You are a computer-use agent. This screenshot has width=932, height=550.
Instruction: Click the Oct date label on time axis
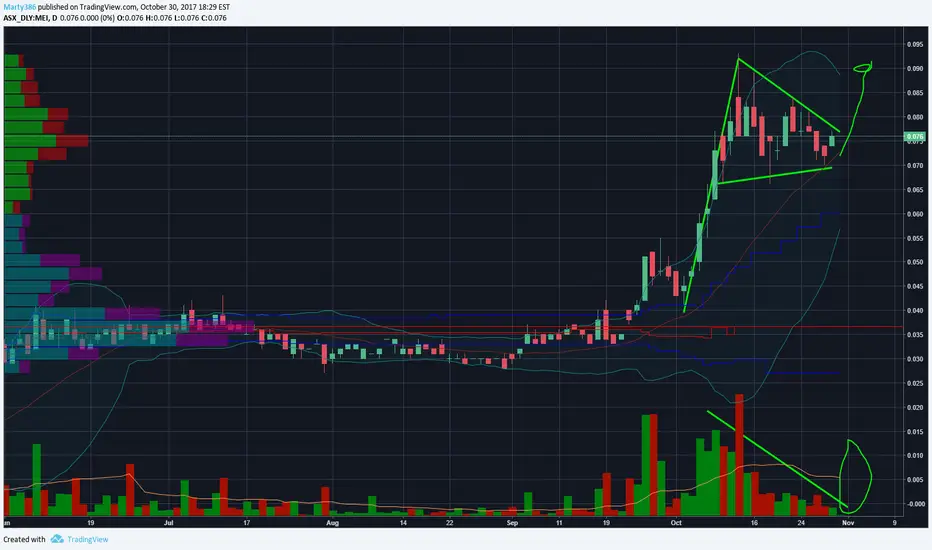(x=676, y=523)
